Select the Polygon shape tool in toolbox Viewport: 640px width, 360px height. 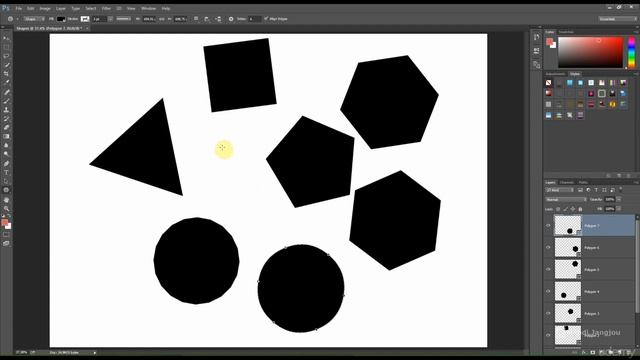[x=6, y=190]
